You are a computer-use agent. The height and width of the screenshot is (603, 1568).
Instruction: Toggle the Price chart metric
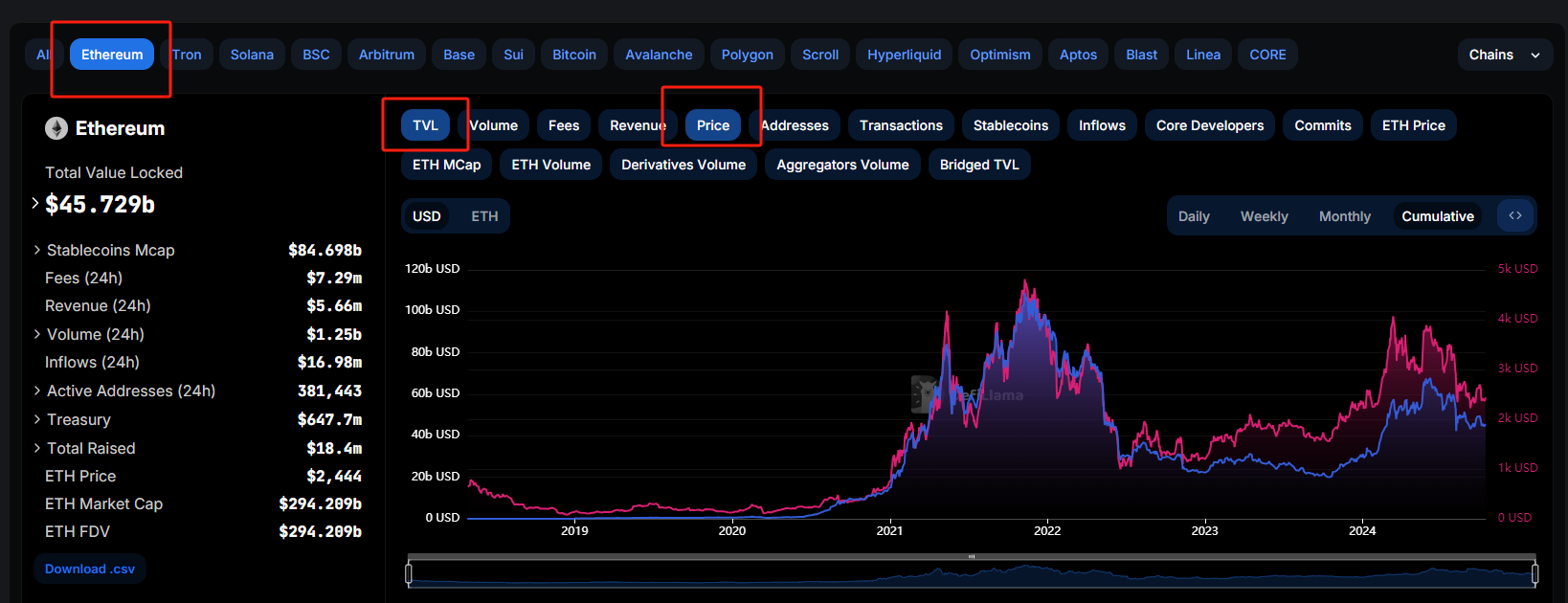(712, 125)
